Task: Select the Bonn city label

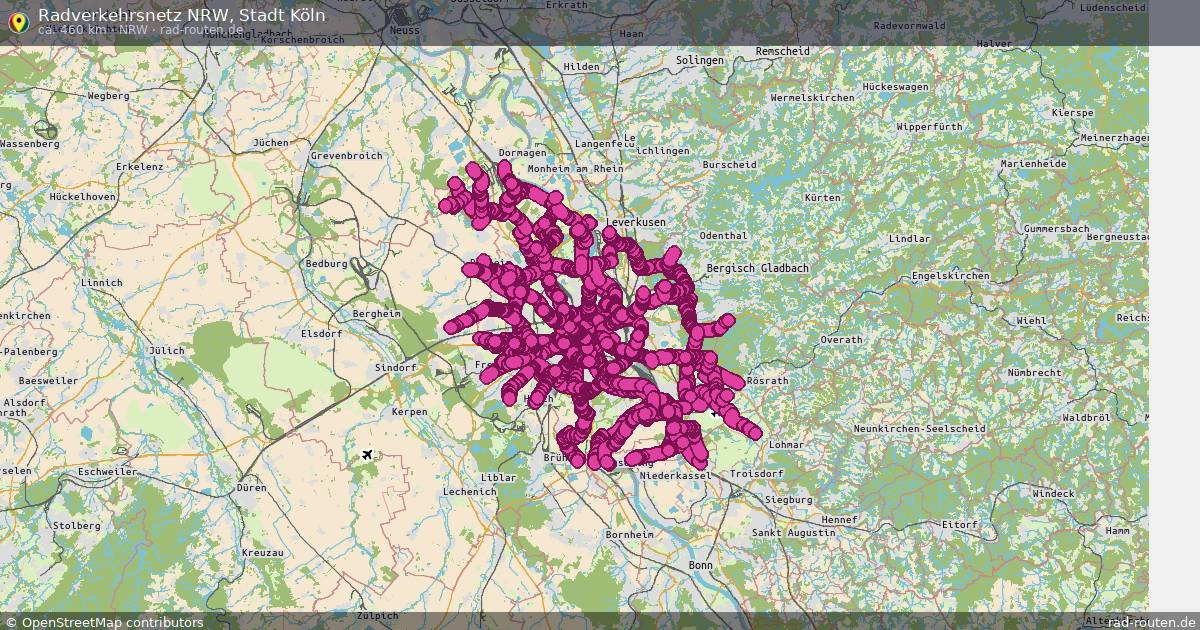Action: [x=703, y=563]
